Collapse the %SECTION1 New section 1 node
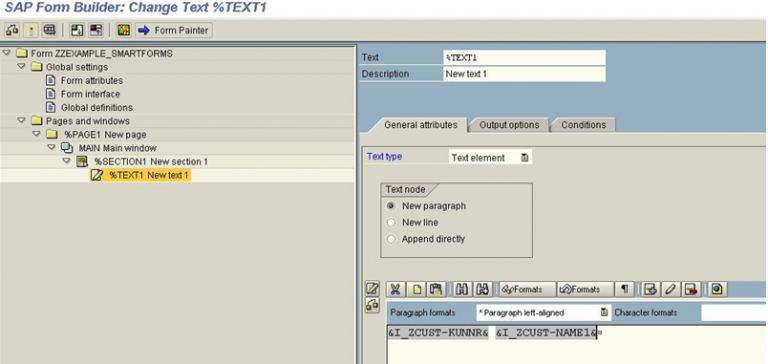Image resolution: width=768 pixels, height=364 pixels. 67,161
